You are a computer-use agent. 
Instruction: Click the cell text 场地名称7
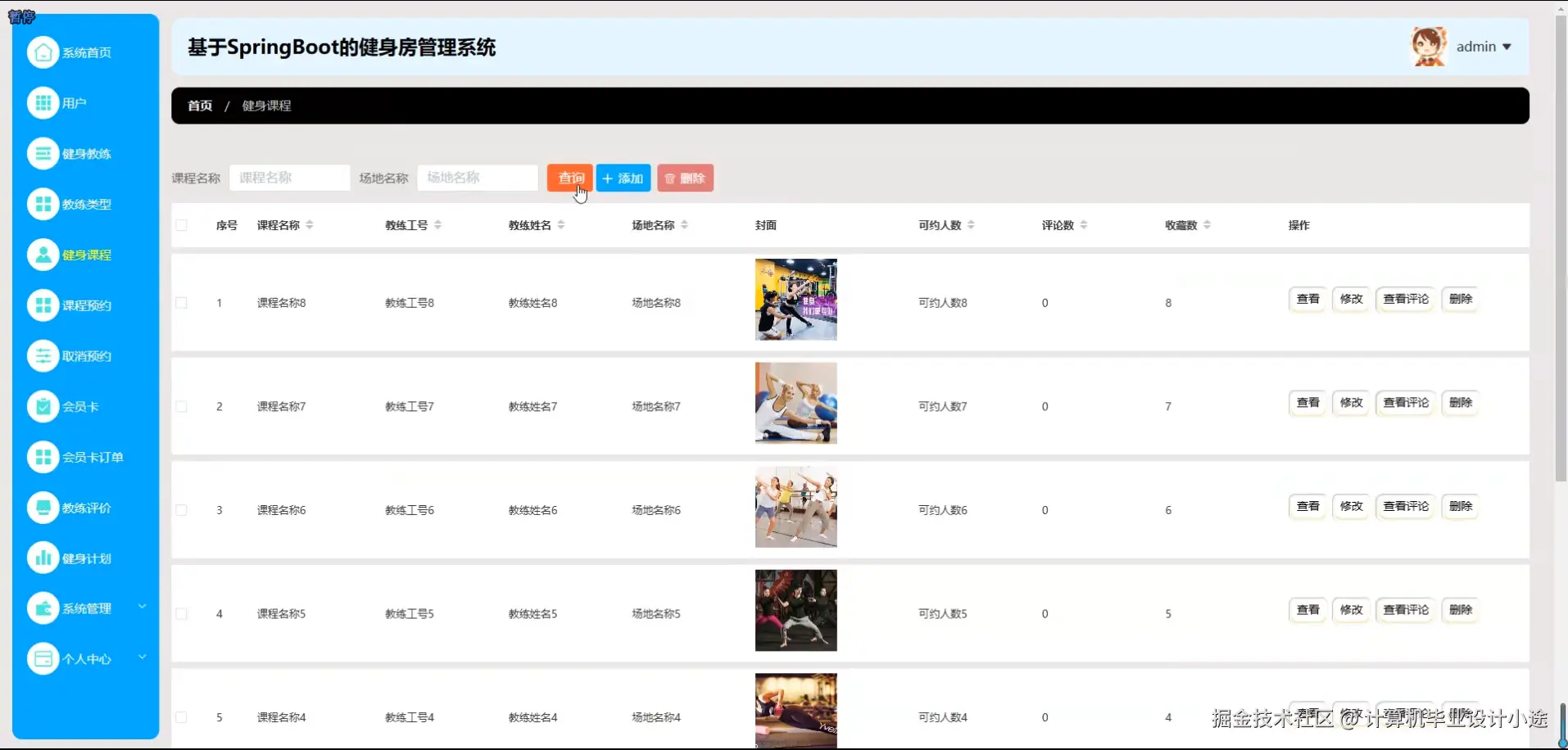pyautogui.click(x=655, y=407)
